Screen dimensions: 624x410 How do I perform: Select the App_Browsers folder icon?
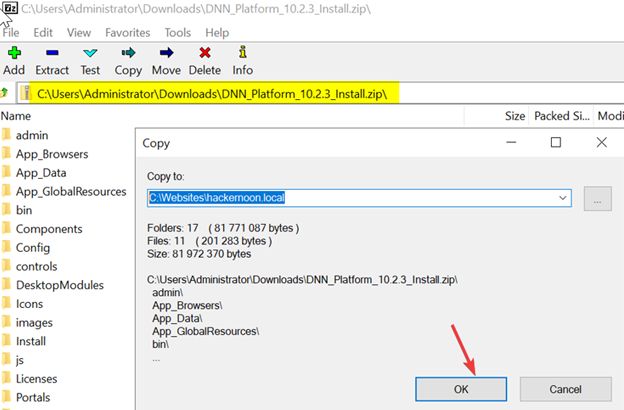6,154
